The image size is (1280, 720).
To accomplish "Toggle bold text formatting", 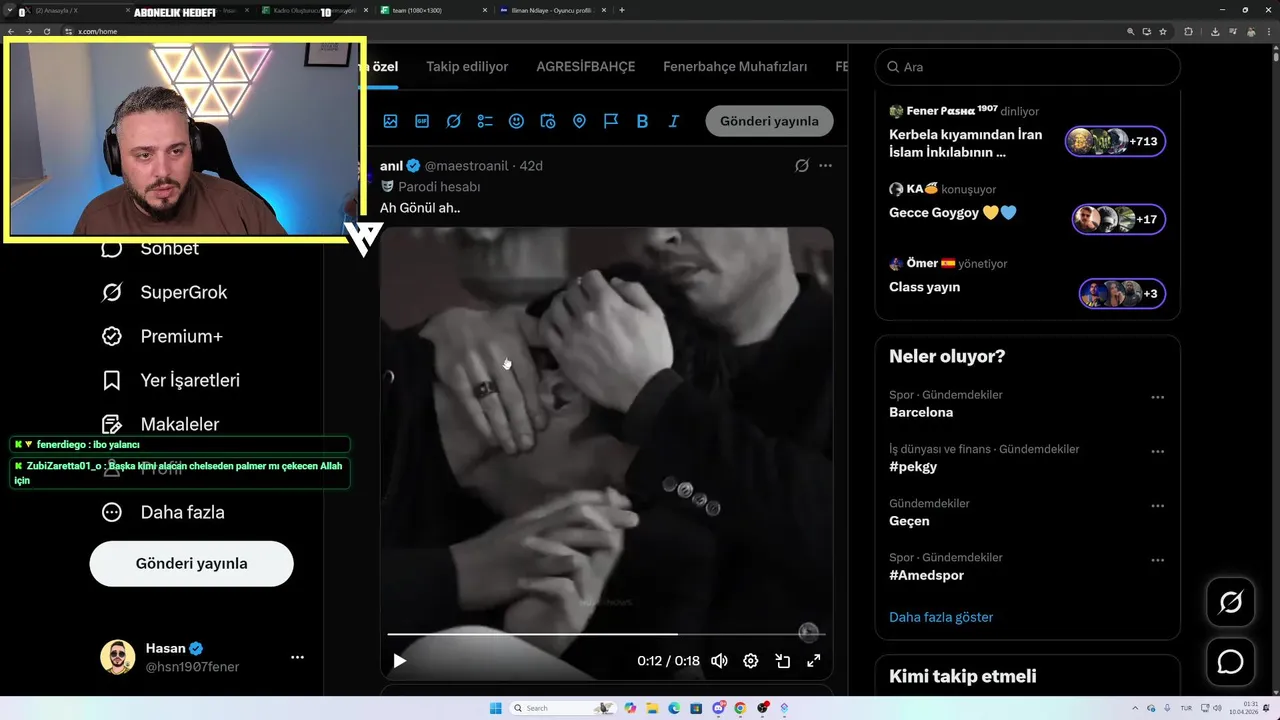I will click(x=642, y=121).
